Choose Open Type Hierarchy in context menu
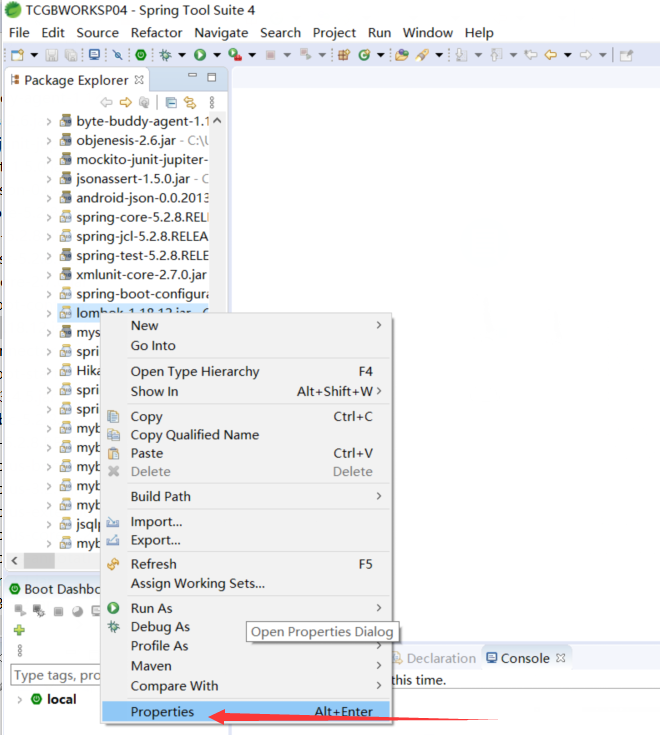The height and width of the screenshot is (735, 660). click(246, 371)
